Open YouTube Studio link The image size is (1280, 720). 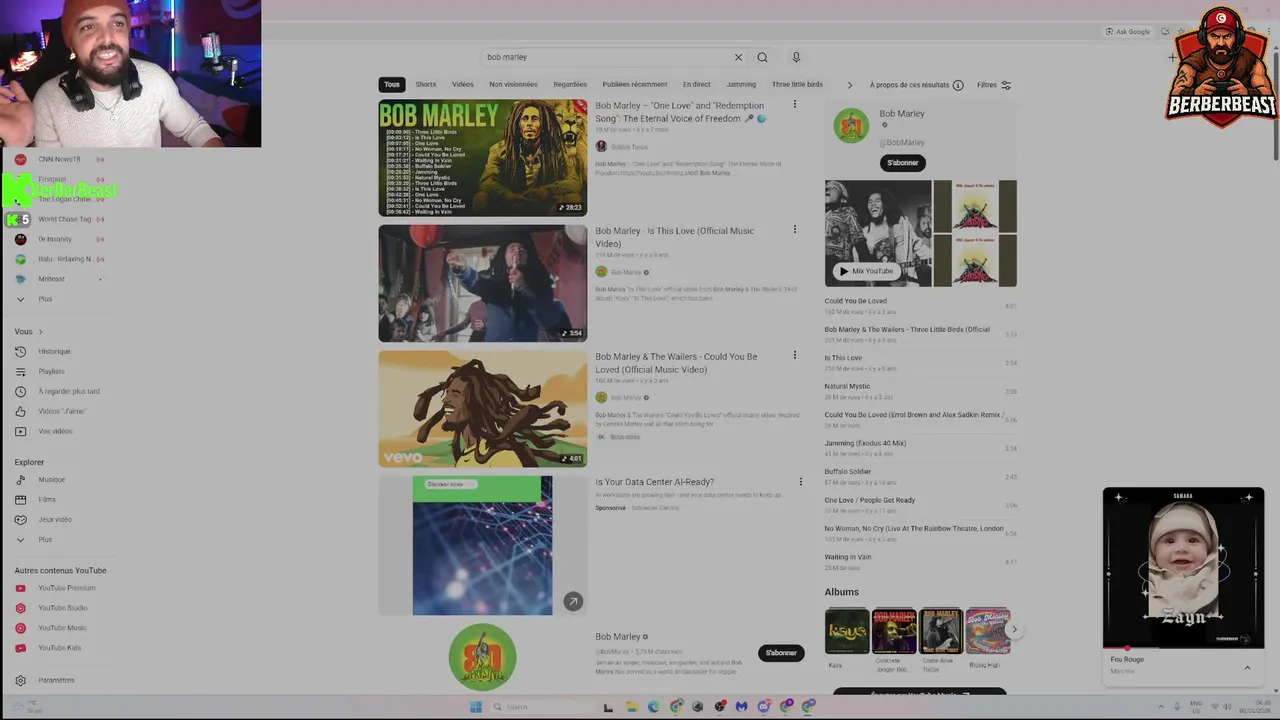[65, 608]
